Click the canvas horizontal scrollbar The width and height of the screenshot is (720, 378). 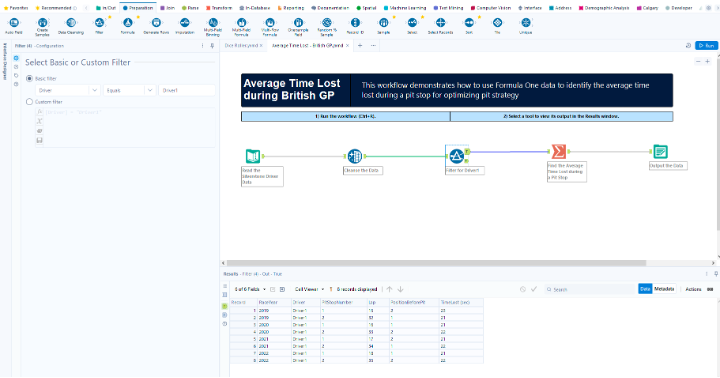coord(436,263)
